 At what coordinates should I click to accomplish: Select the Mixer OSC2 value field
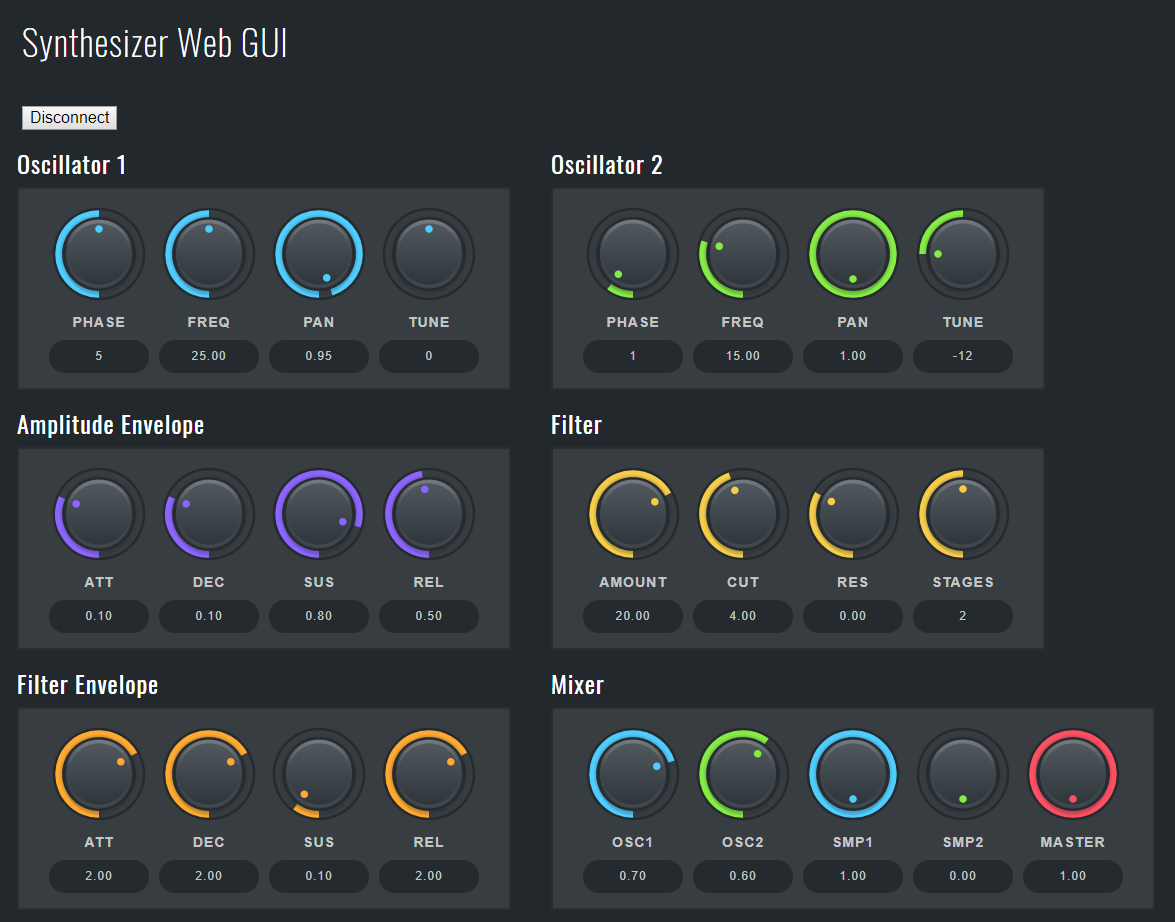743,876
